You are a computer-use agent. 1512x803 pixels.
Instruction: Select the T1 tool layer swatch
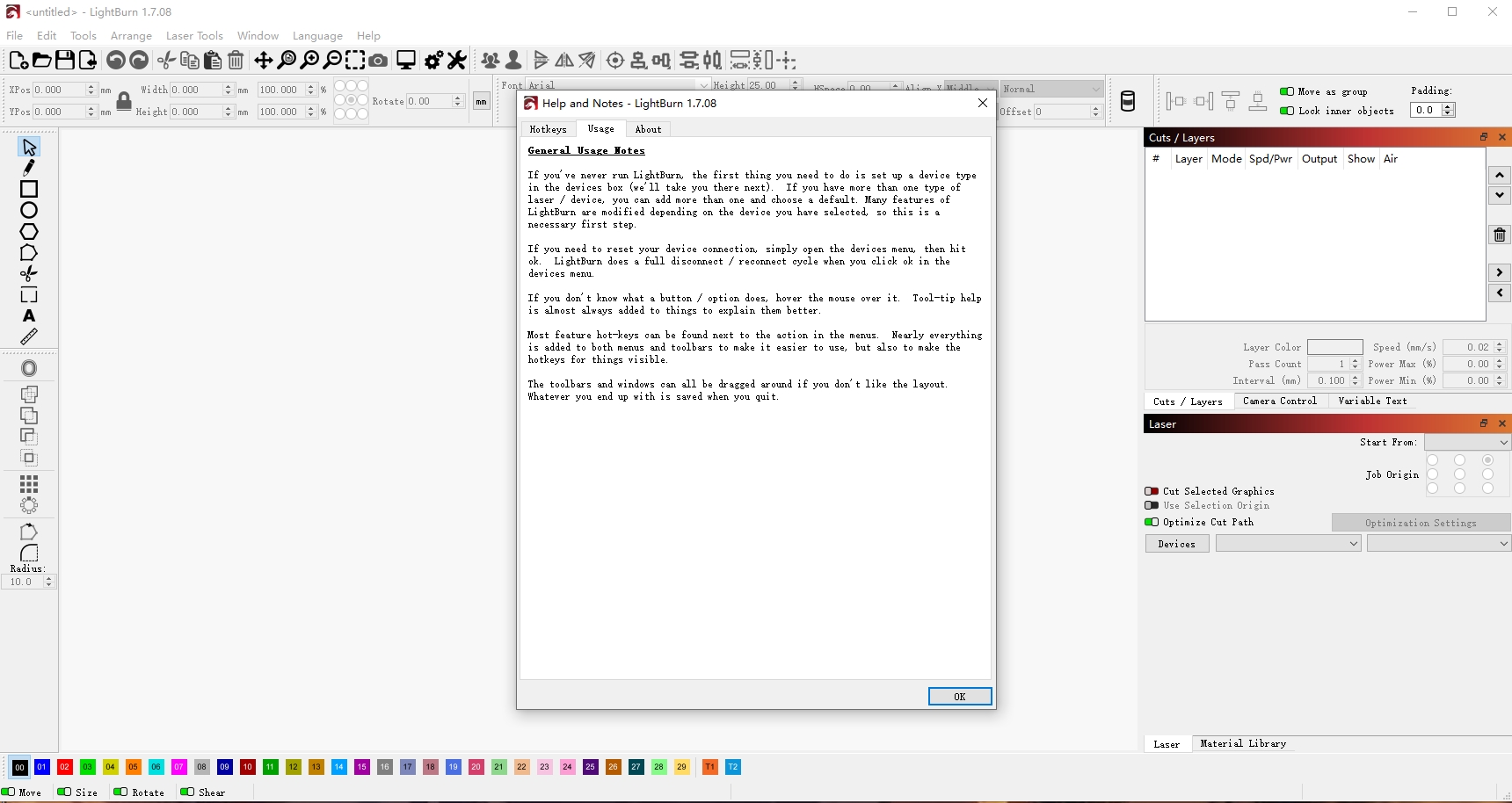710,767
